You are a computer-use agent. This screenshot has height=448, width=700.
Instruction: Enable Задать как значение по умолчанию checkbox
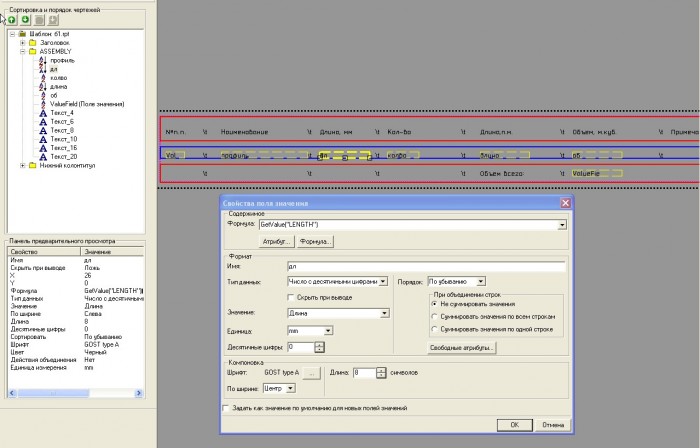[226, 408]
